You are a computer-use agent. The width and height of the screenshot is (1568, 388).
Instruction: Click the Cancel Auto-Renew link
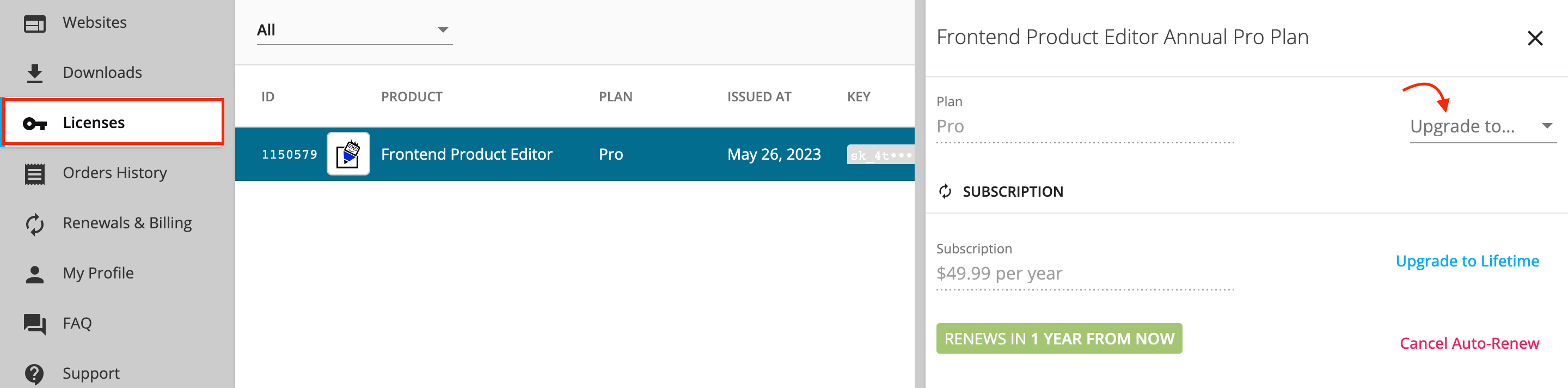point(1469,343)
